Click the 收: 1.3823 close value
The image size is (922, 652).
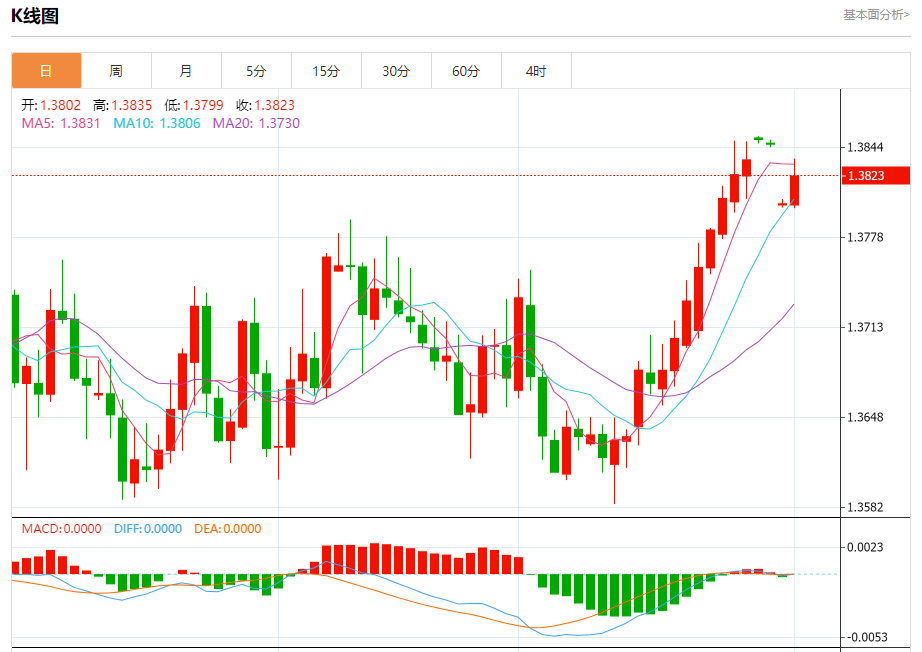[265, 105]
